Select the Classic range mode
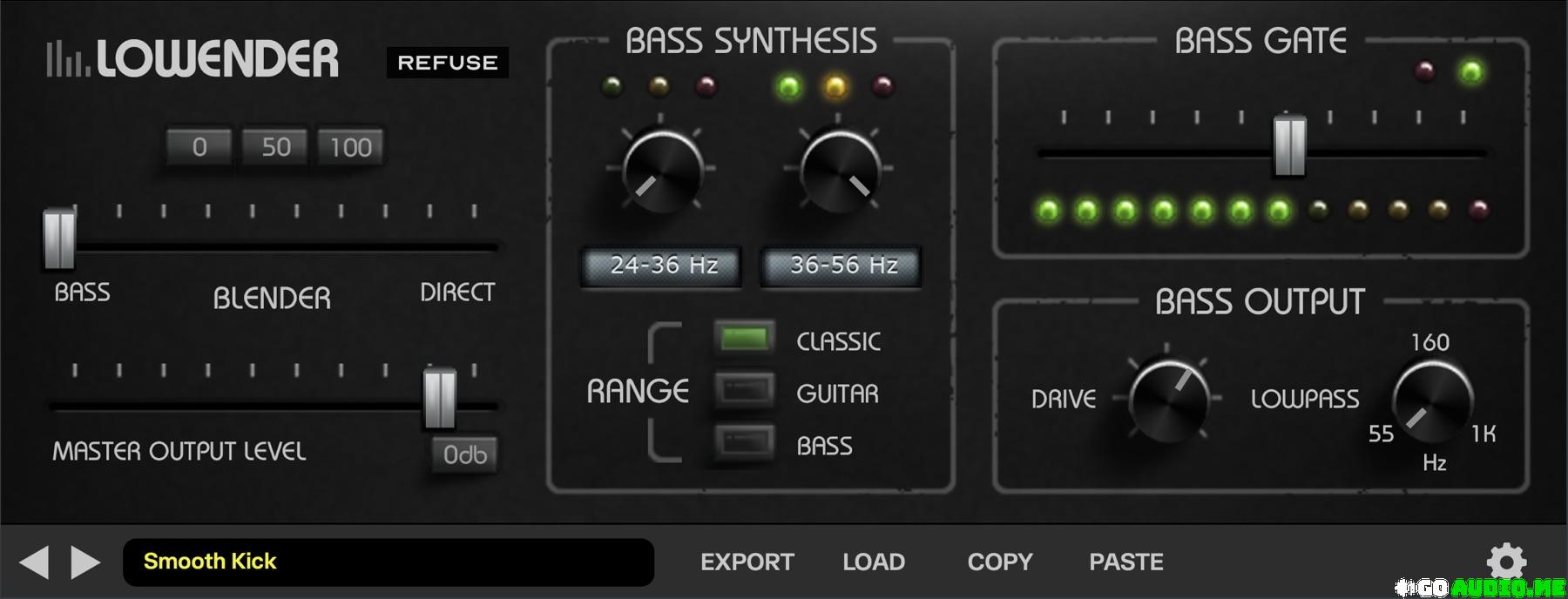 744,339
